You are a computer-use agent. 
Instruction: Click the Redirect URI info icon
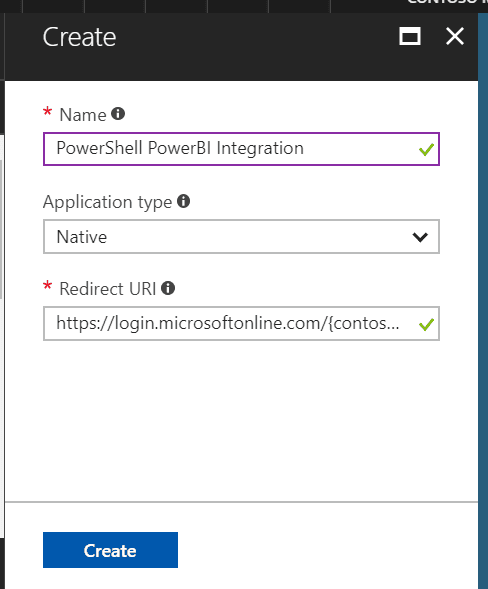click(168, 288)
